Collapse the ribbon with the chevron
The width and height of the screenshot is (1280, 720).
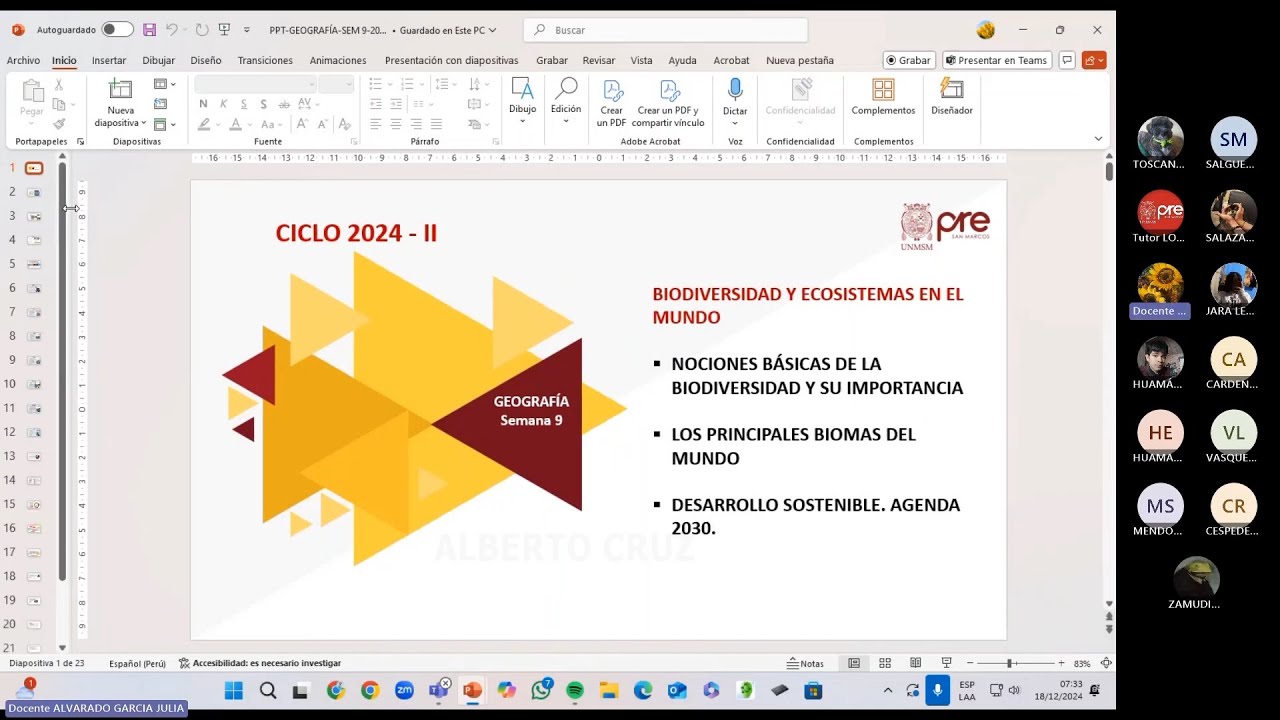(x=1098, y=139)
